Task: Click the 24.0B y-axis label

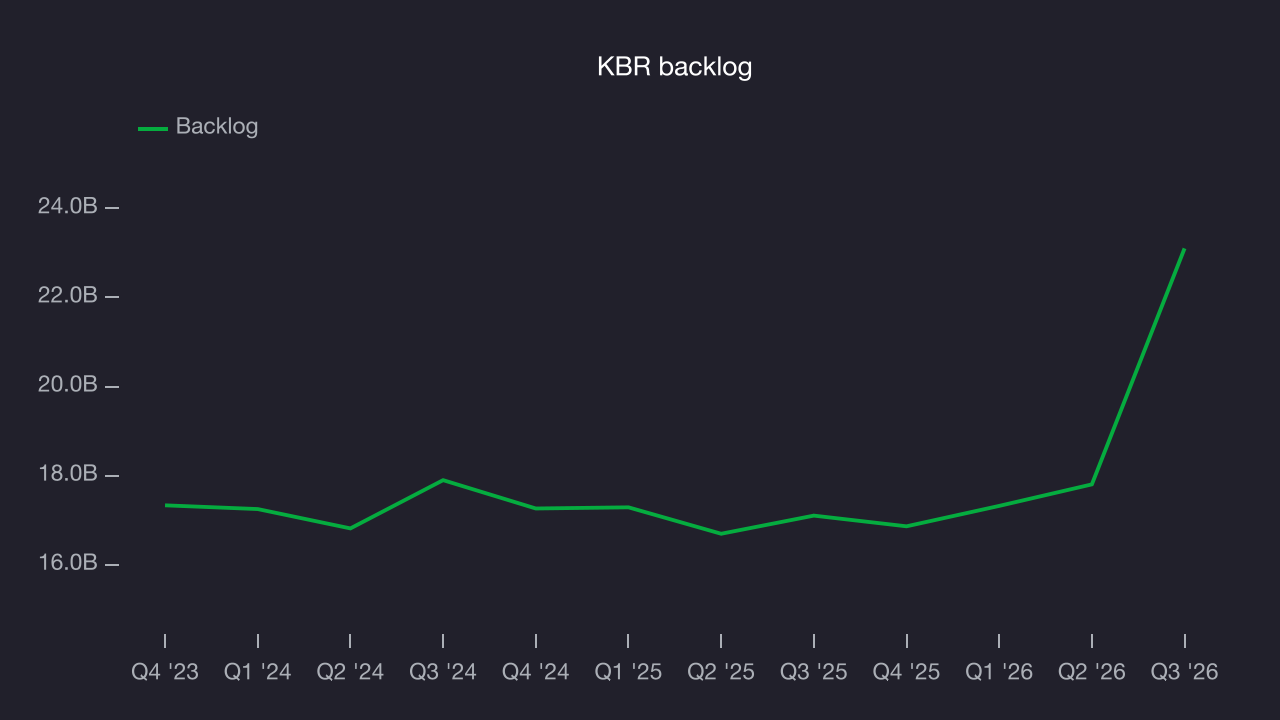Action: 68,207
